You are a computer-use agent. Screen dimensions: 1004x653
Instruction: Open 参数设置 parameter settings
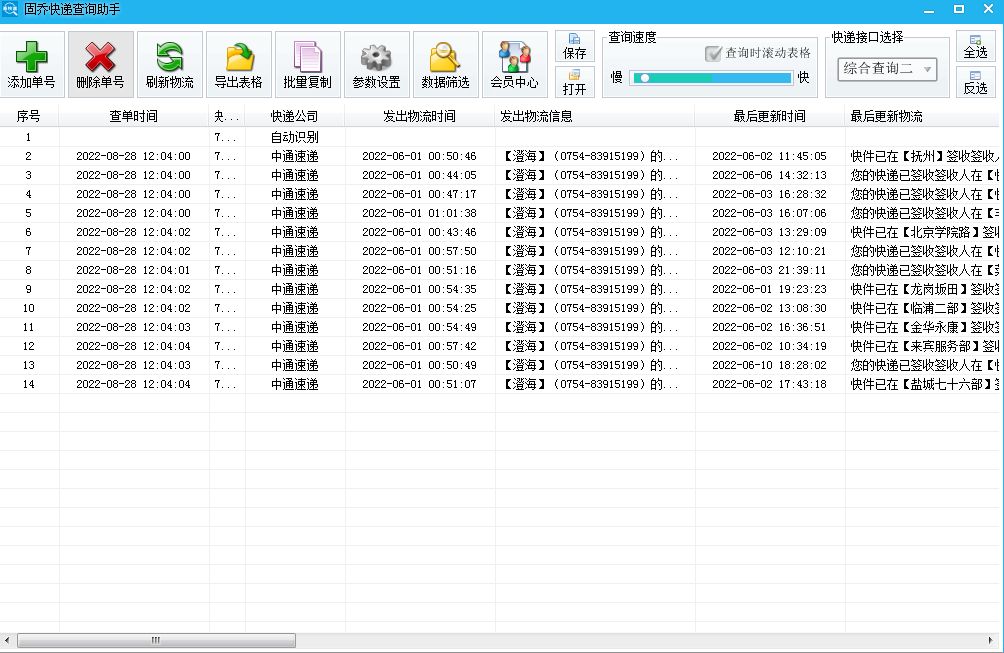(x=375, y=63)
